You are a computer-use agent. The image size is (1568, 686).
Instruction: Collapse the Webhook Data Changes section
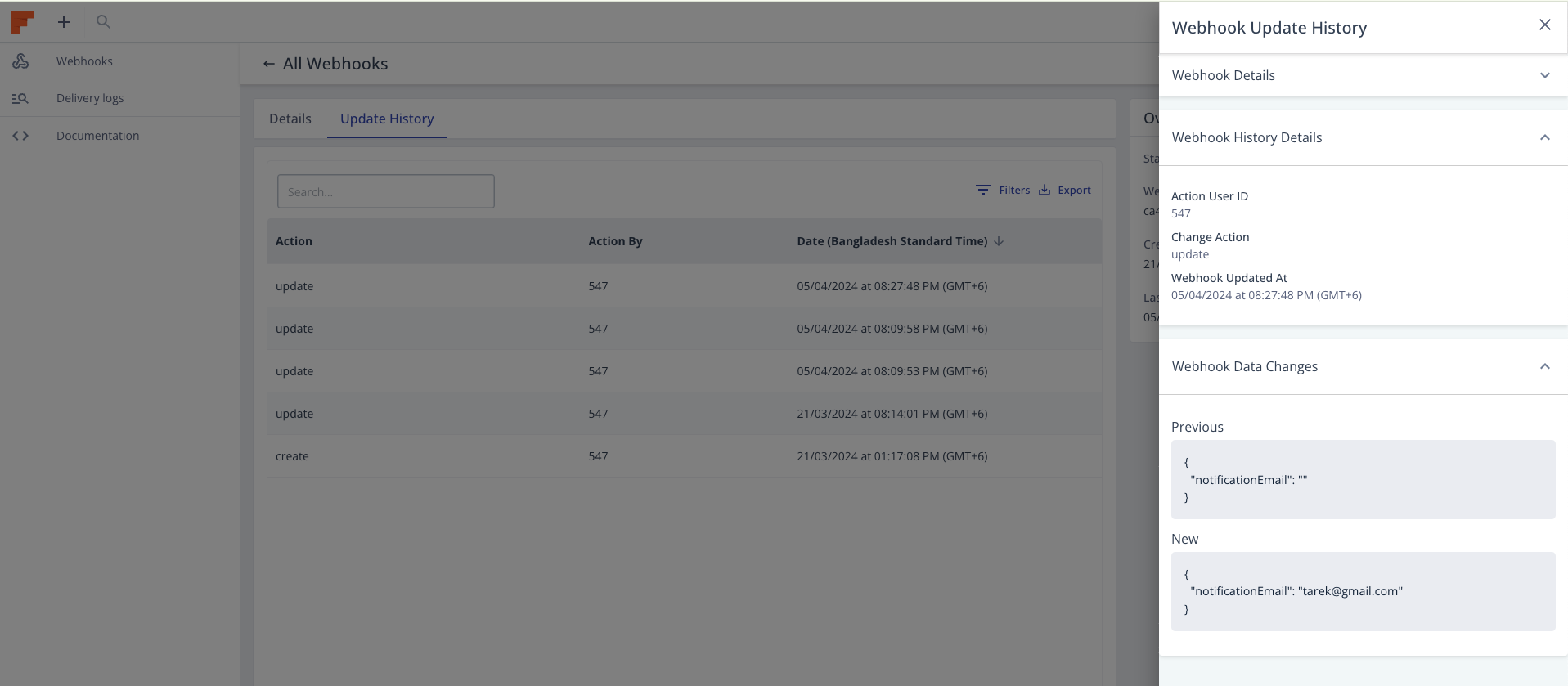click(x=1545, y=366)
